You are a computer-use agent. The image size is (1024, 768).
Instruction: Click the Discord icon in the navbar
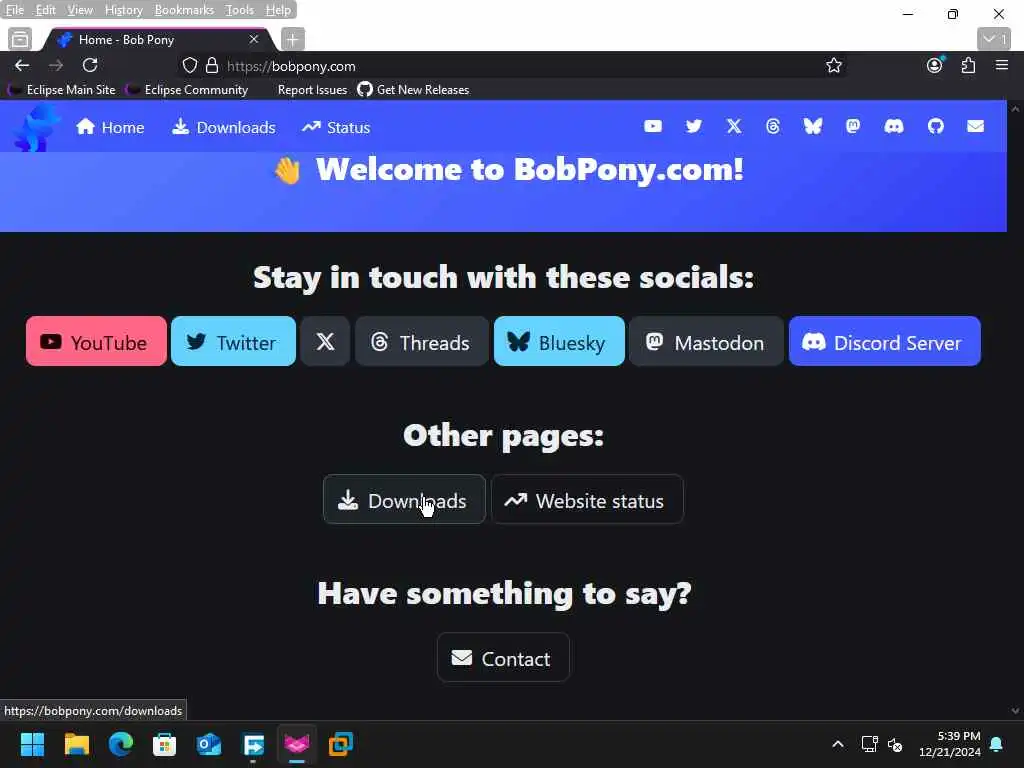[893, 126]
